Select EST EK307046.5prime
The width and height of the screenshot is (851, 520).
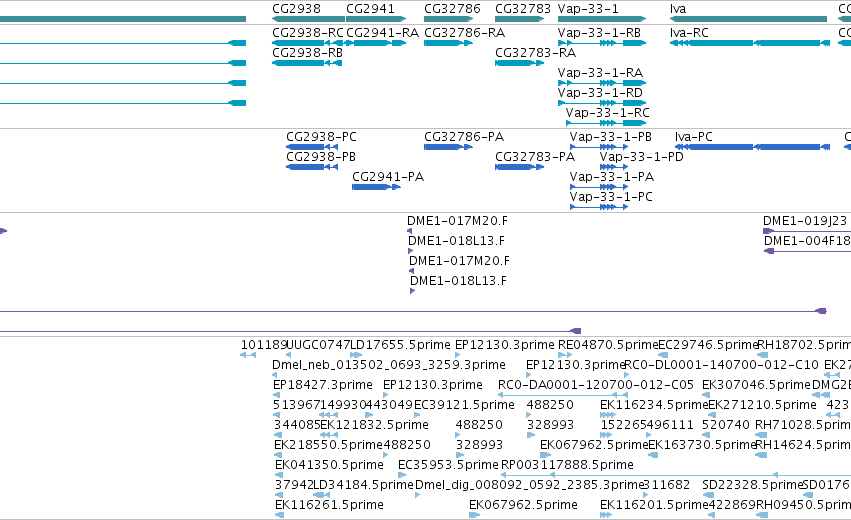click(x=756, y=385)
